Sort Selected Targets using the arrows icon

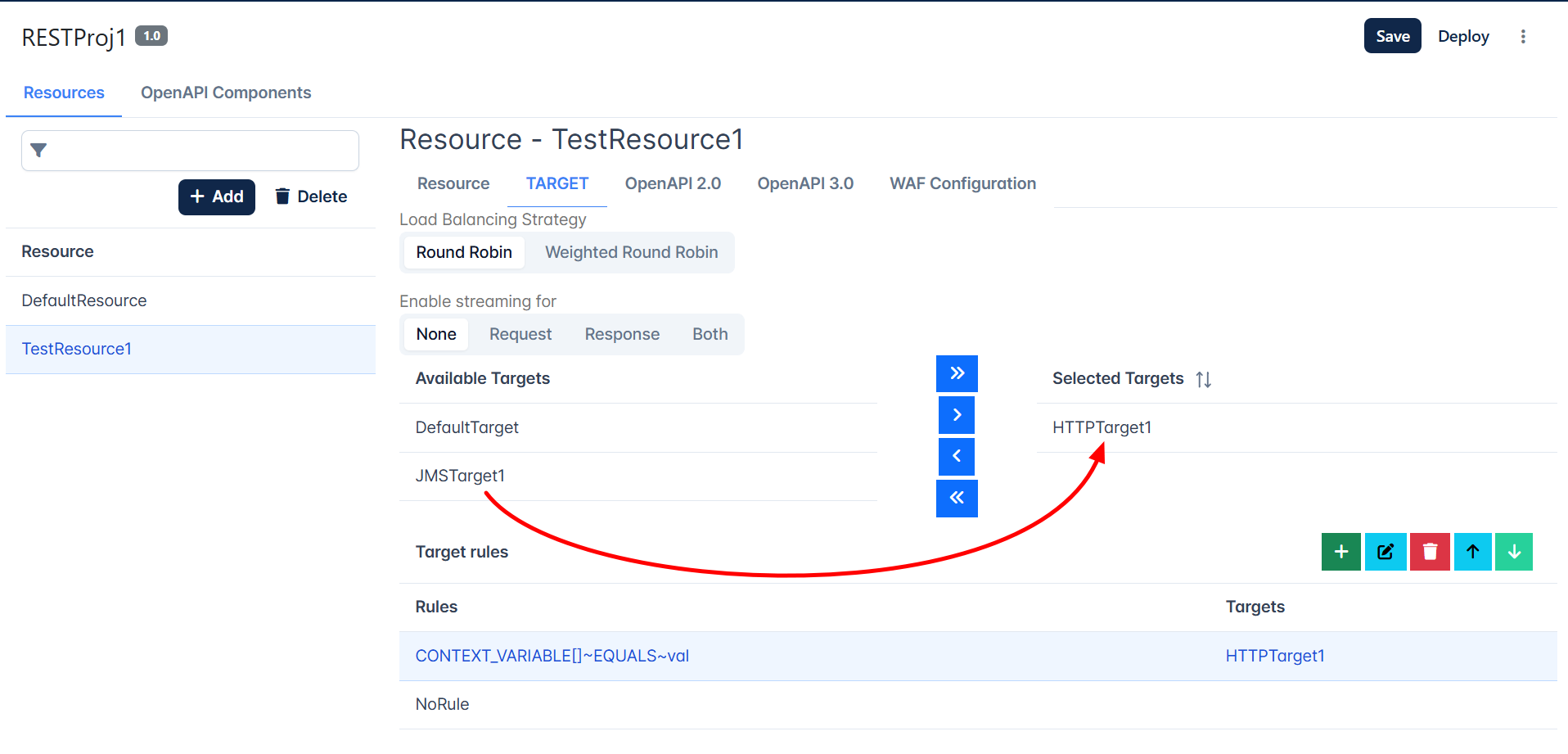tap(1203, 379)
